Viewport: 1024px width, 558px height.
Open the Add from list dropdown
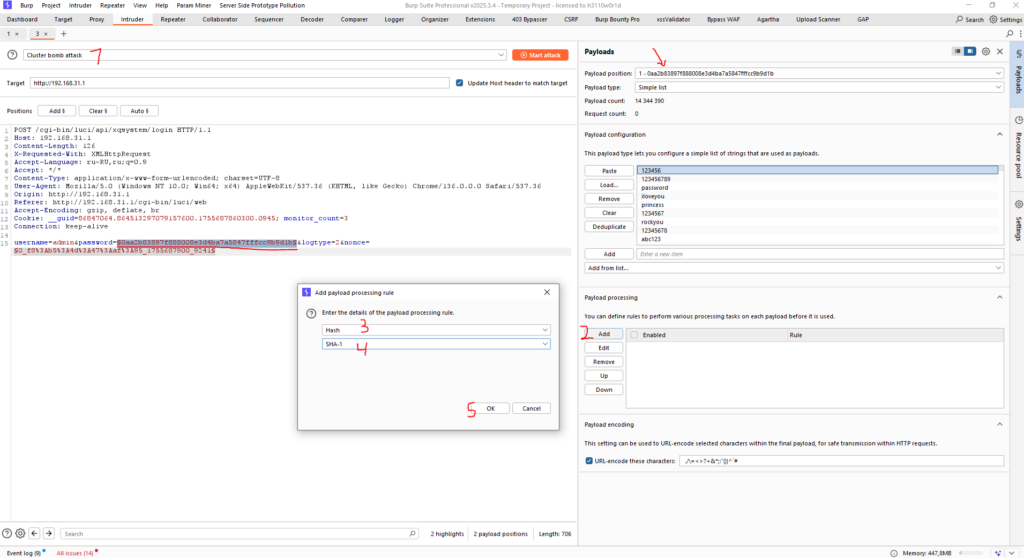[x=793, y=268]
